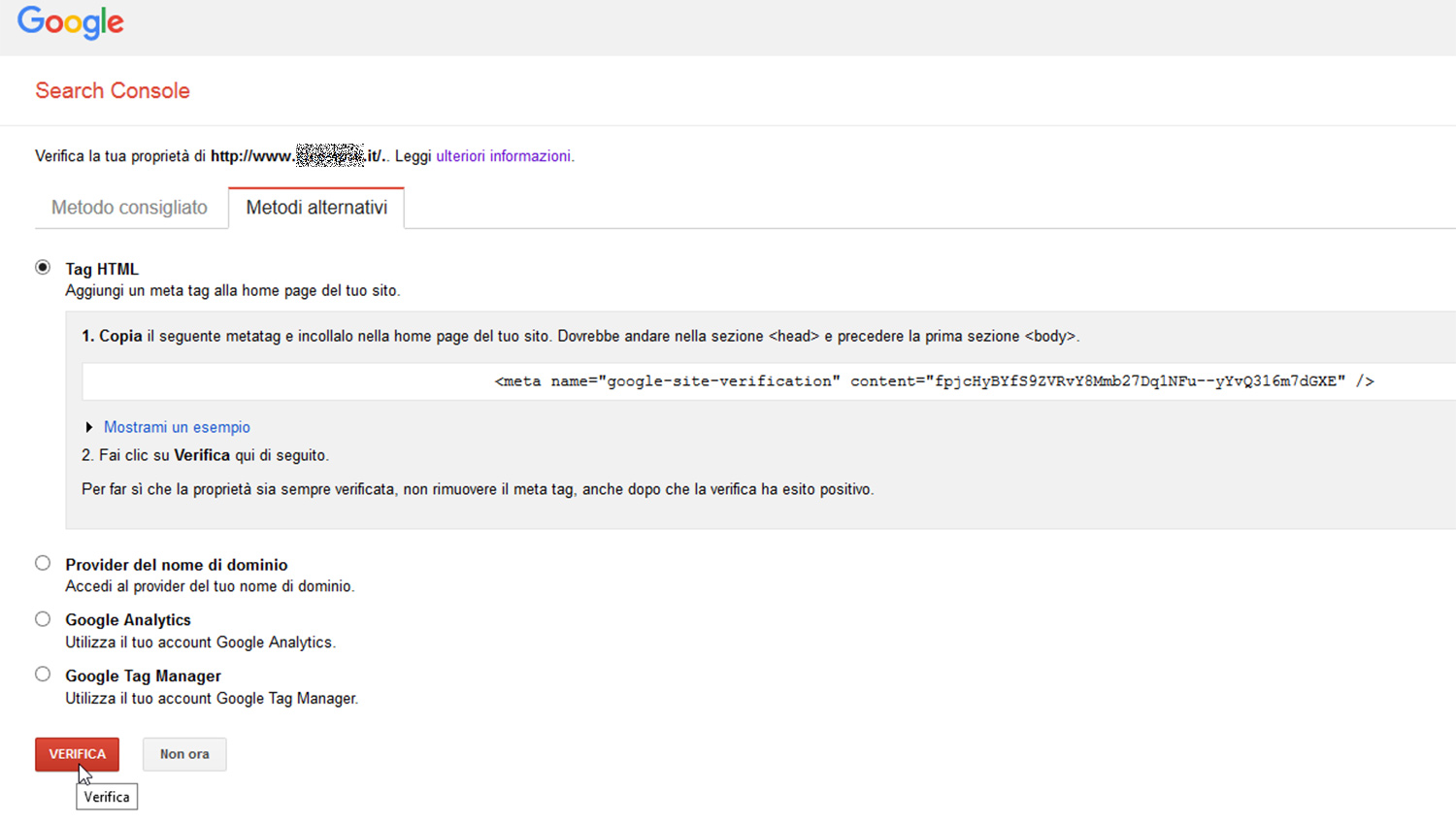Click the 'Tag HTML' label text

pos(102,269)
